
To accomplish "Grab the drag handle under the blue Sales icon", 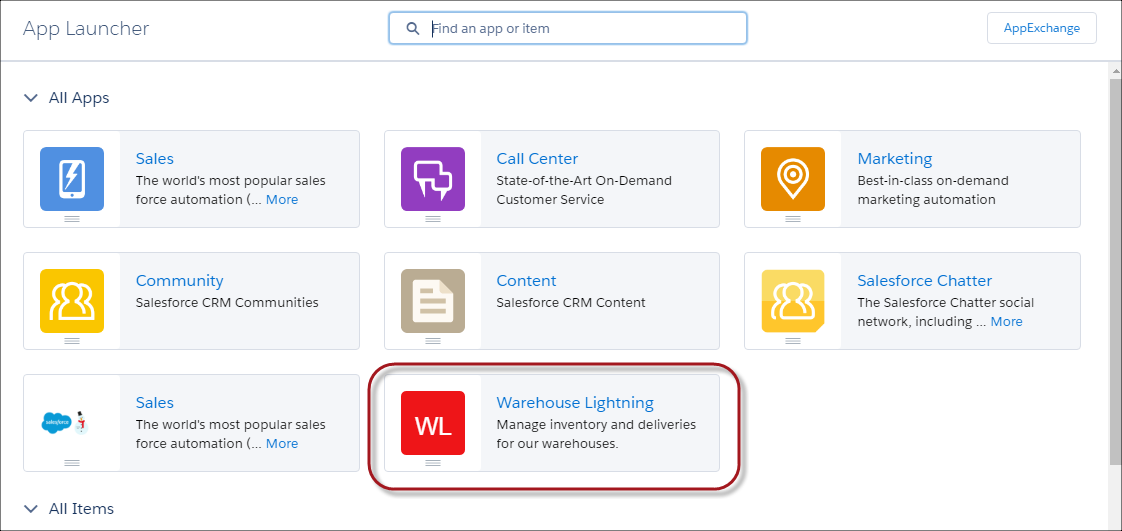I will 72,218.
